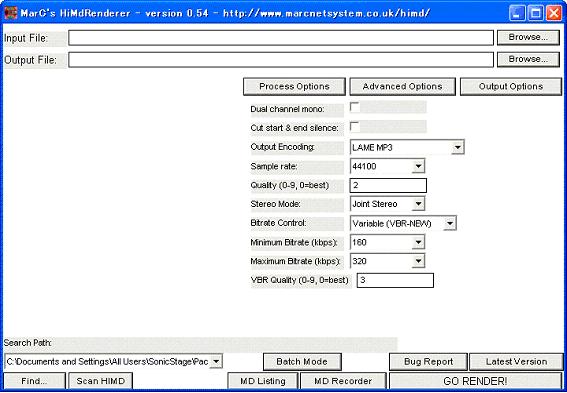
Task: Click the VBR Quality field showing 3
Action: coord(395,281)
